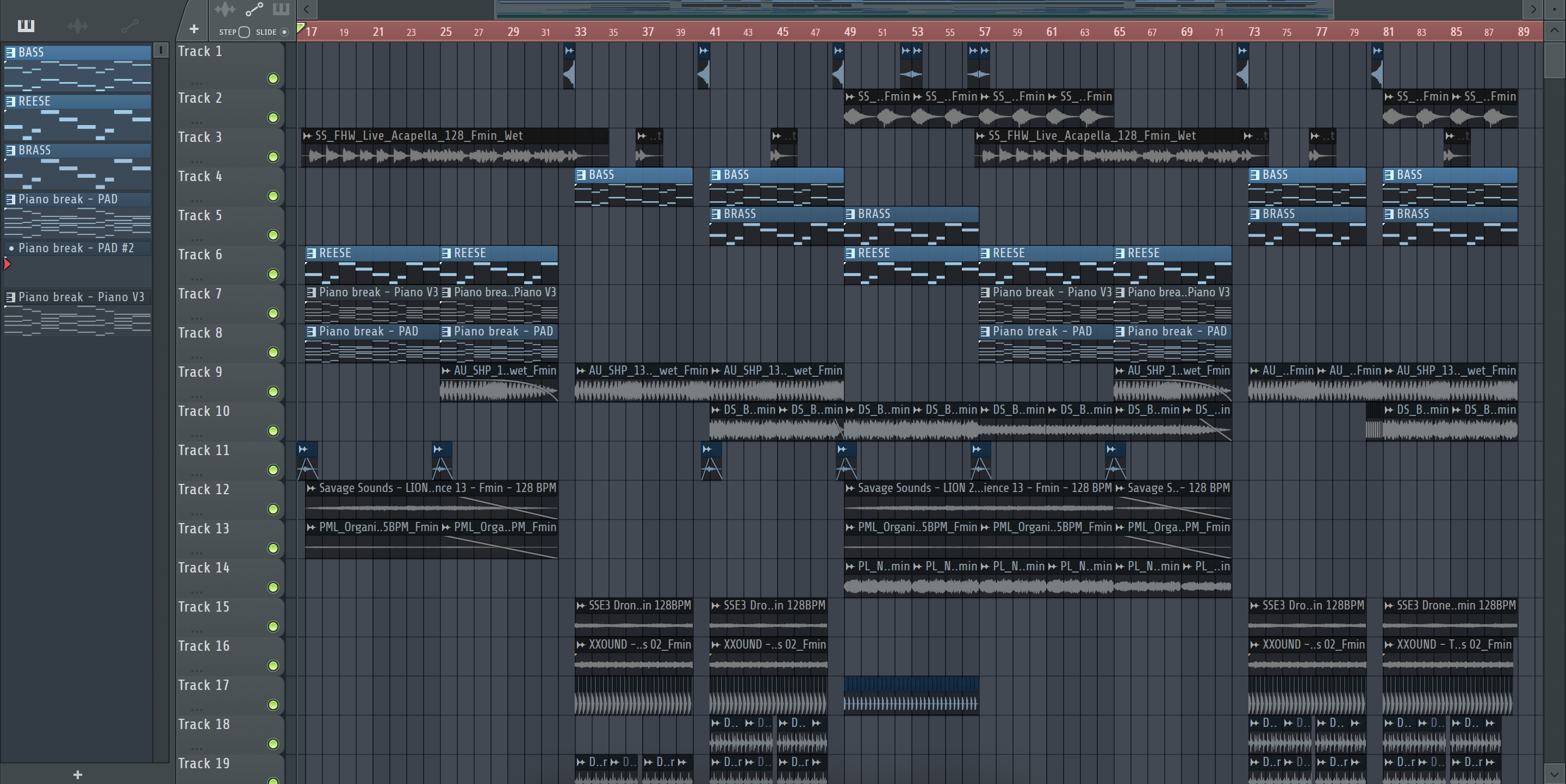Select the red pattern marker below PAD #2
This screenshot has height=784, width=1566.
7,264
